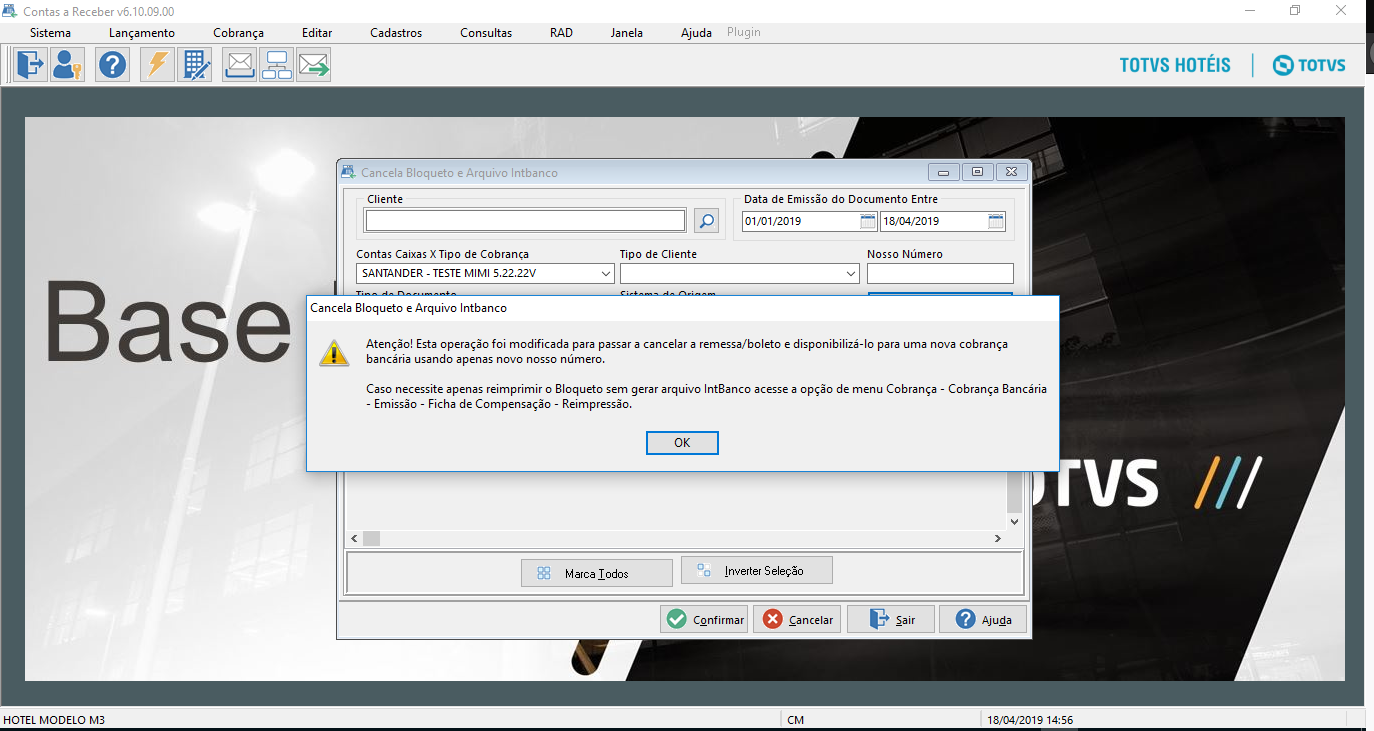Click the CM status bar entry
1374x731 pixels.
(796, 720)
